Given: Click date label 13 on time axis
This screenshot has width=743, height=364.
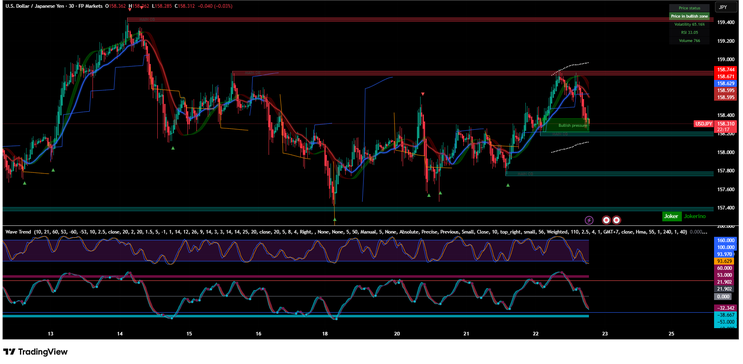Looking at the screenshot, I should [51, 334].
